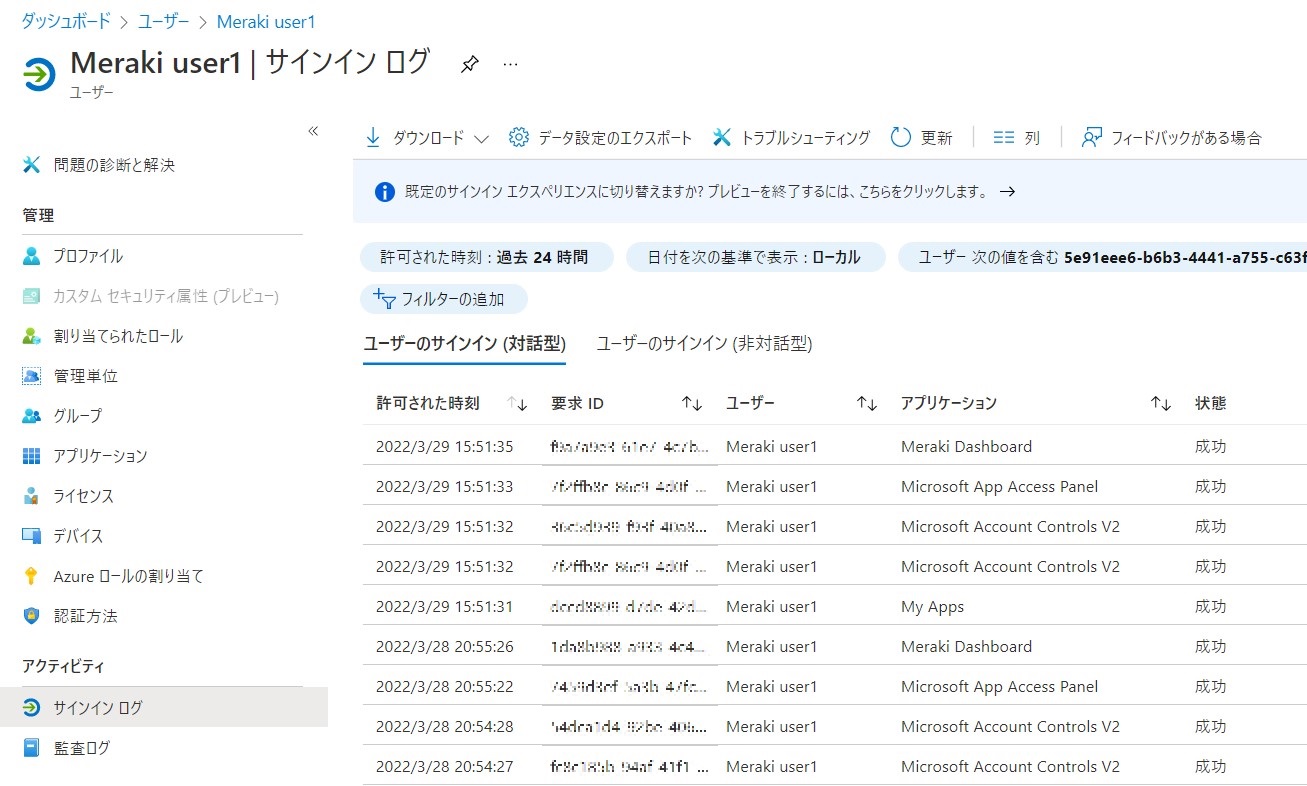Open the more options ellipsis in header

(511, 64)
